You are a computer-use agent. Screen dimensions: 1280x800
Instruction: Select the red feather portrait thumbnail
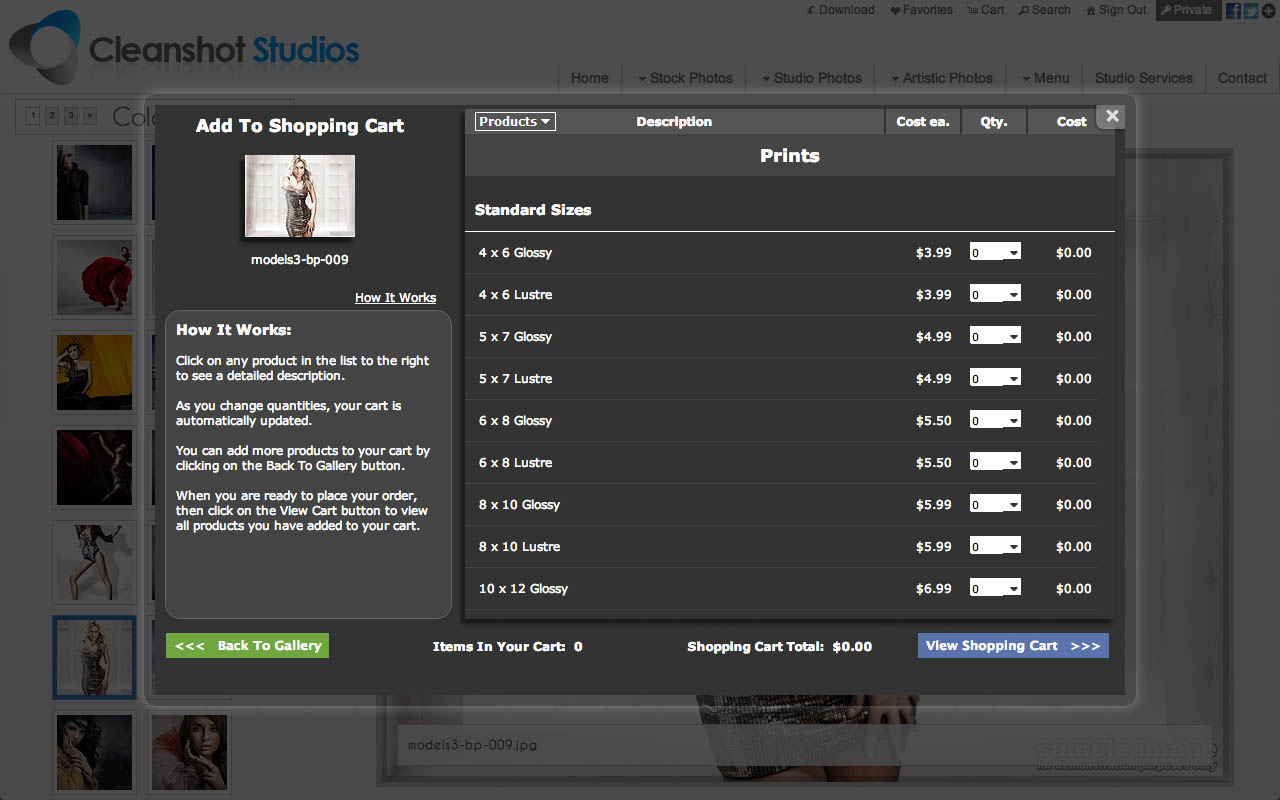pyautogui.click(x=189, y=752)
